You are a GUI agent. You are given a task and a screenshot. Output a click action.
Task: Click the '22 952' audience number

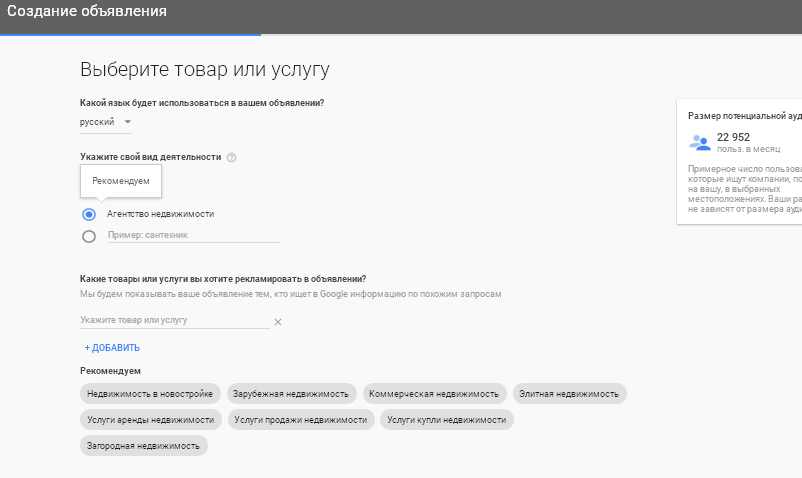[x=733, y=137]
